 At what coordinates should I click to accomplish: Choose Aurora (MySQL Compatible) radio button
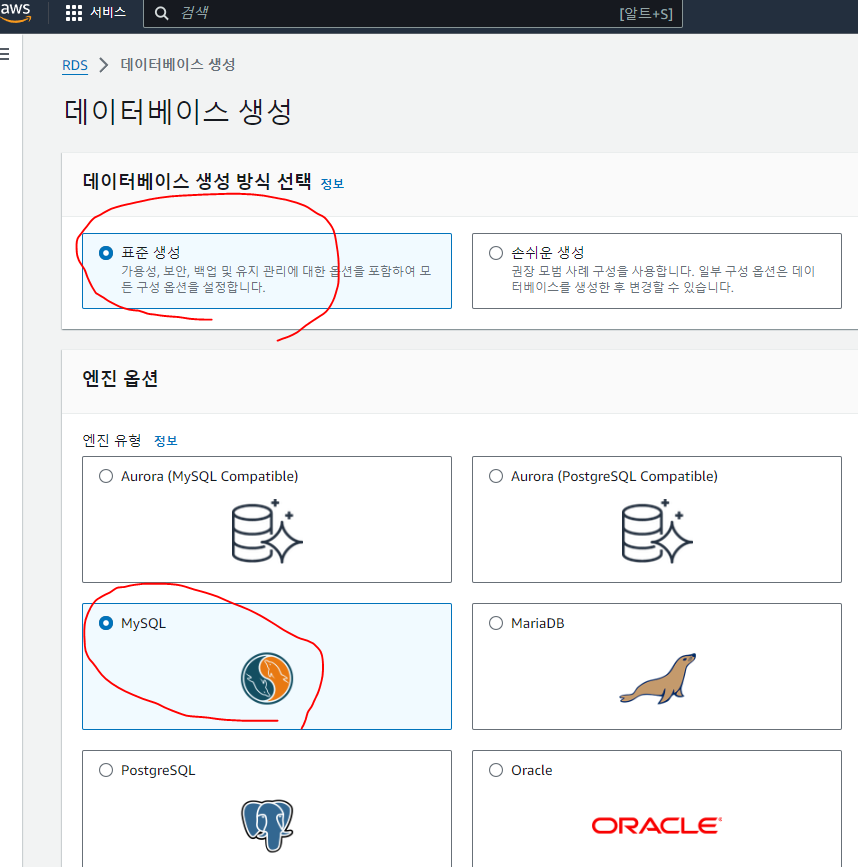click(x=106, y=476)
